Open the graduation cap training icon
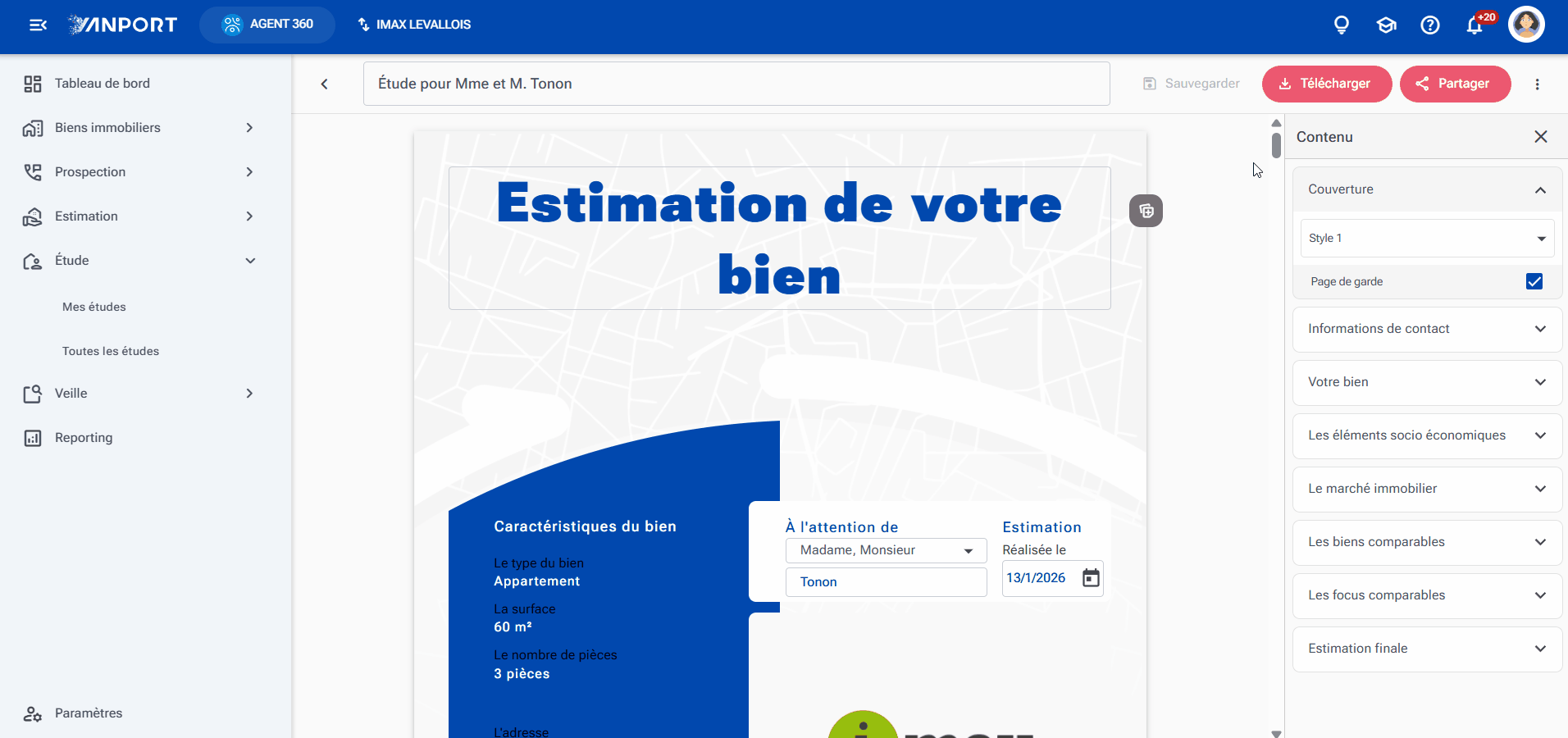 click(x=1386, y=25)
